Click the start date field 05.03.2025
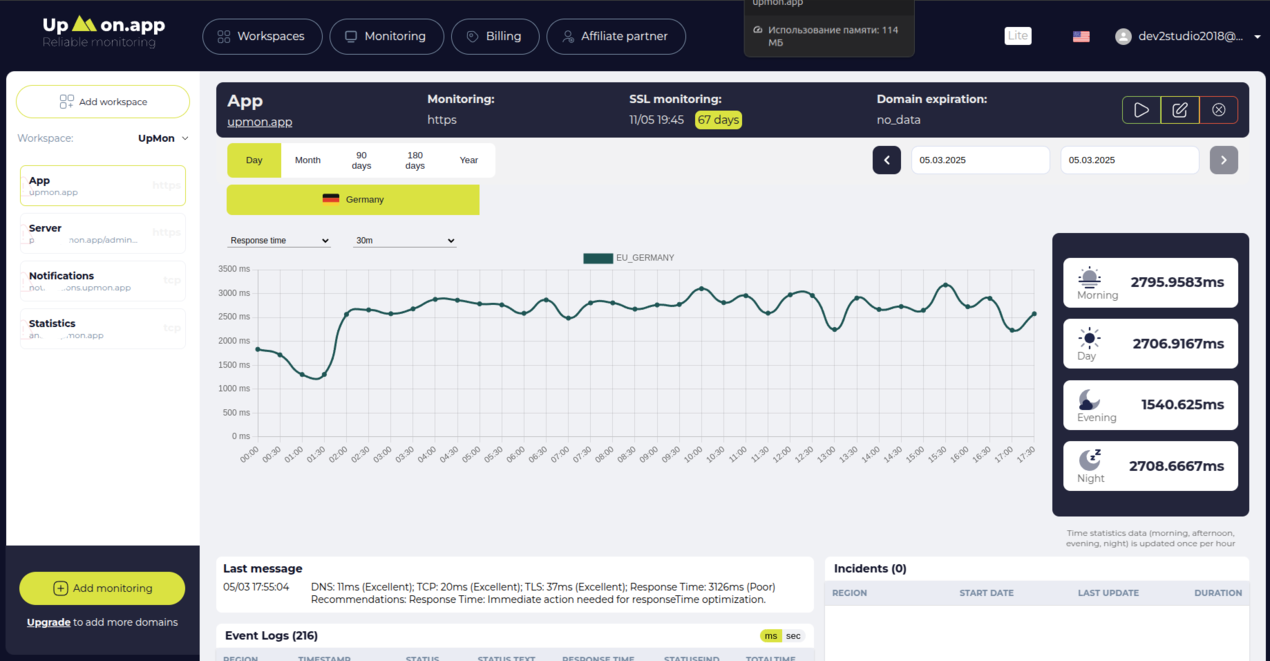The height and width of the screenshot is (661, 1270). pyautogui.click(x=980, y=160)
